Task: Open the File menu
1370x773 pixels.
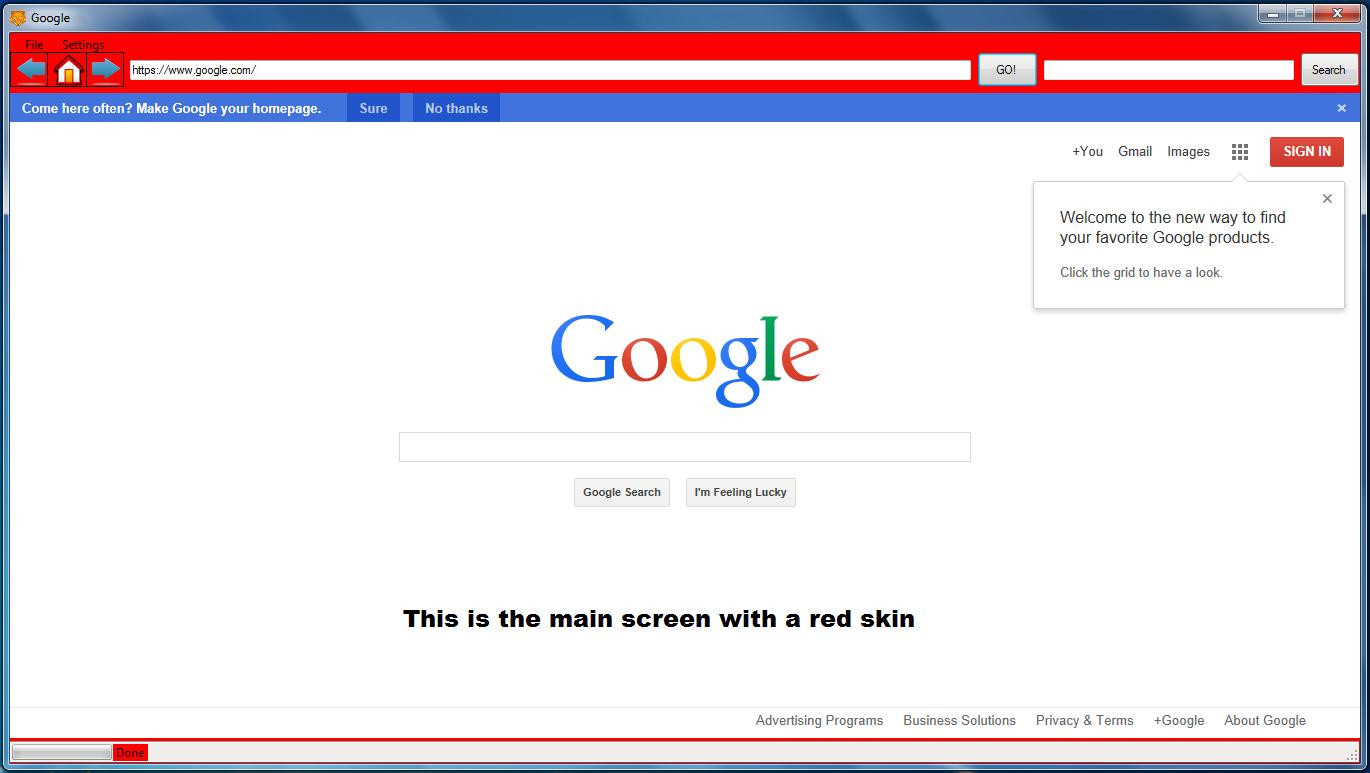Action: (x=35, y=45)
